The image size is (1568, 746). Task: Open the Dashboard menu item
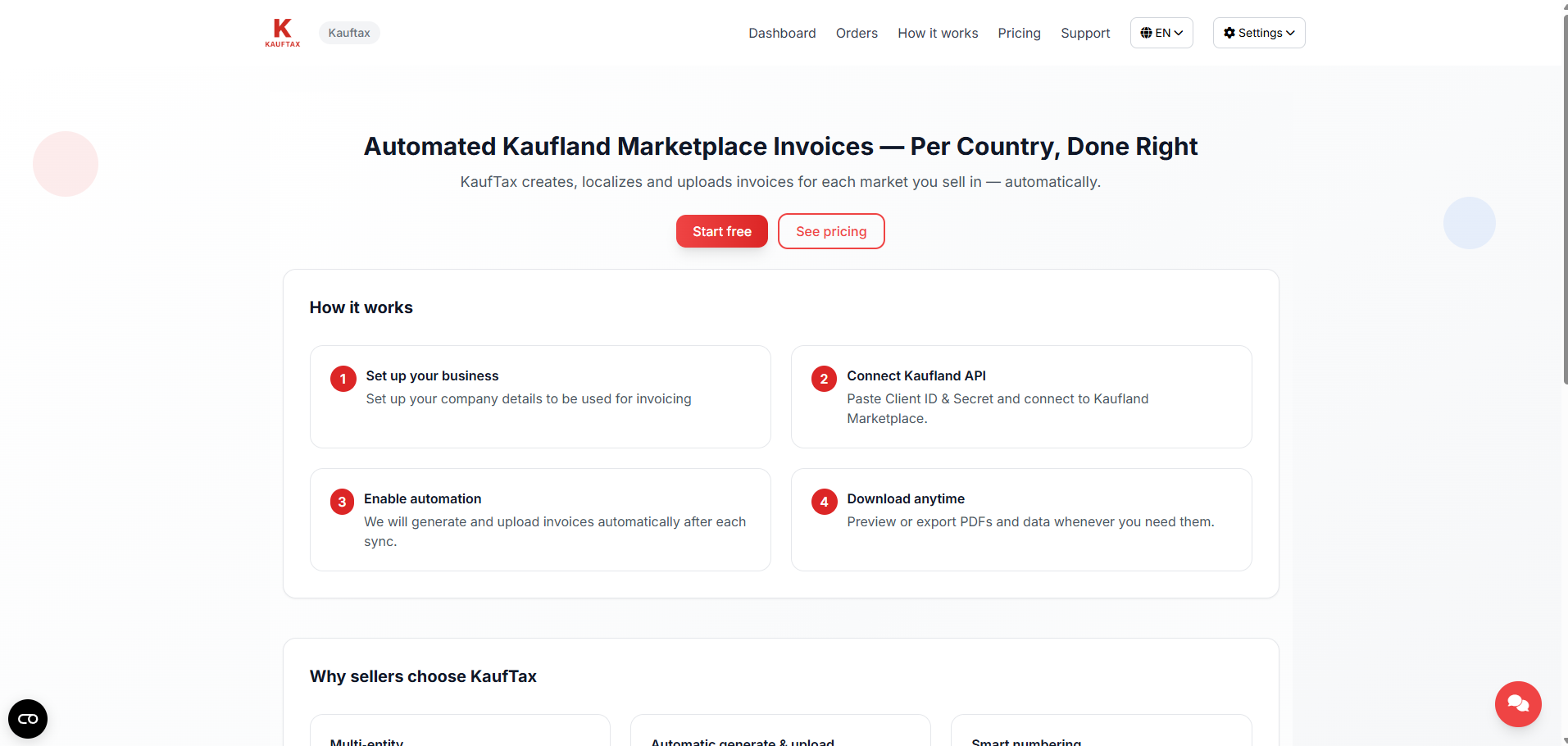781,33
